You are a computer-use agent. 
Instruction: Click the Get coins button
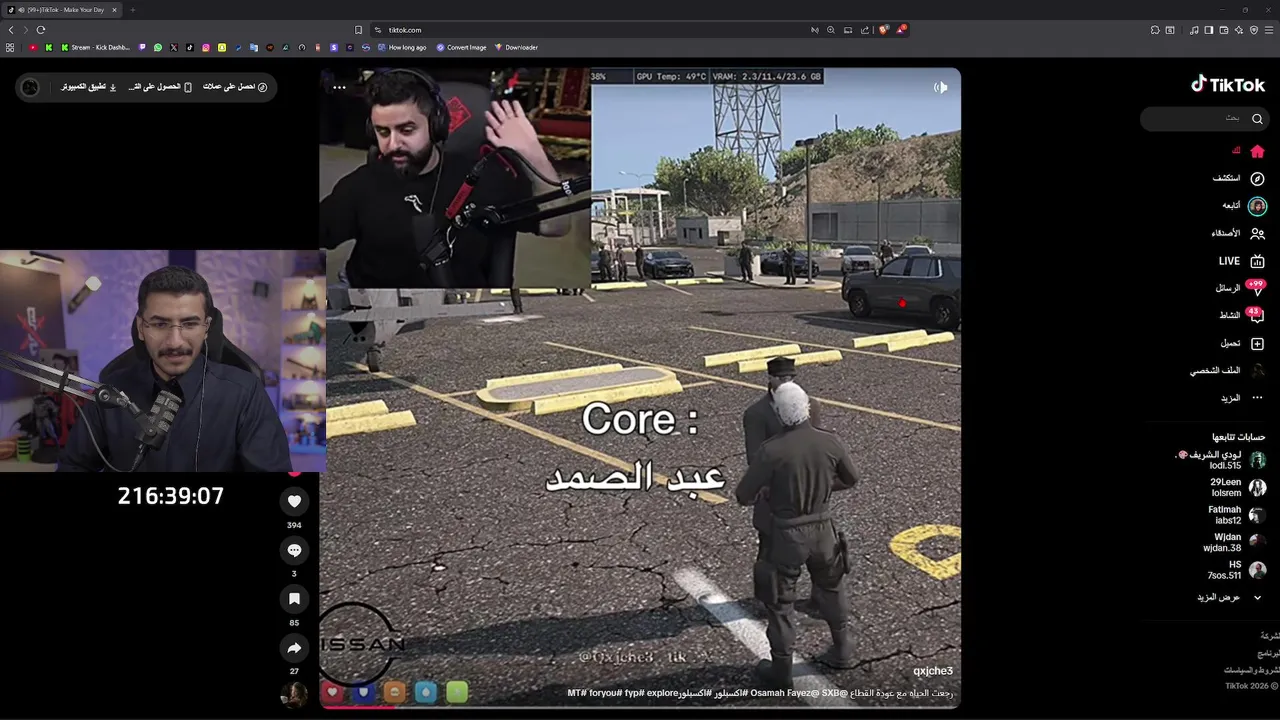pyautogui.click(x=235, y=87)
